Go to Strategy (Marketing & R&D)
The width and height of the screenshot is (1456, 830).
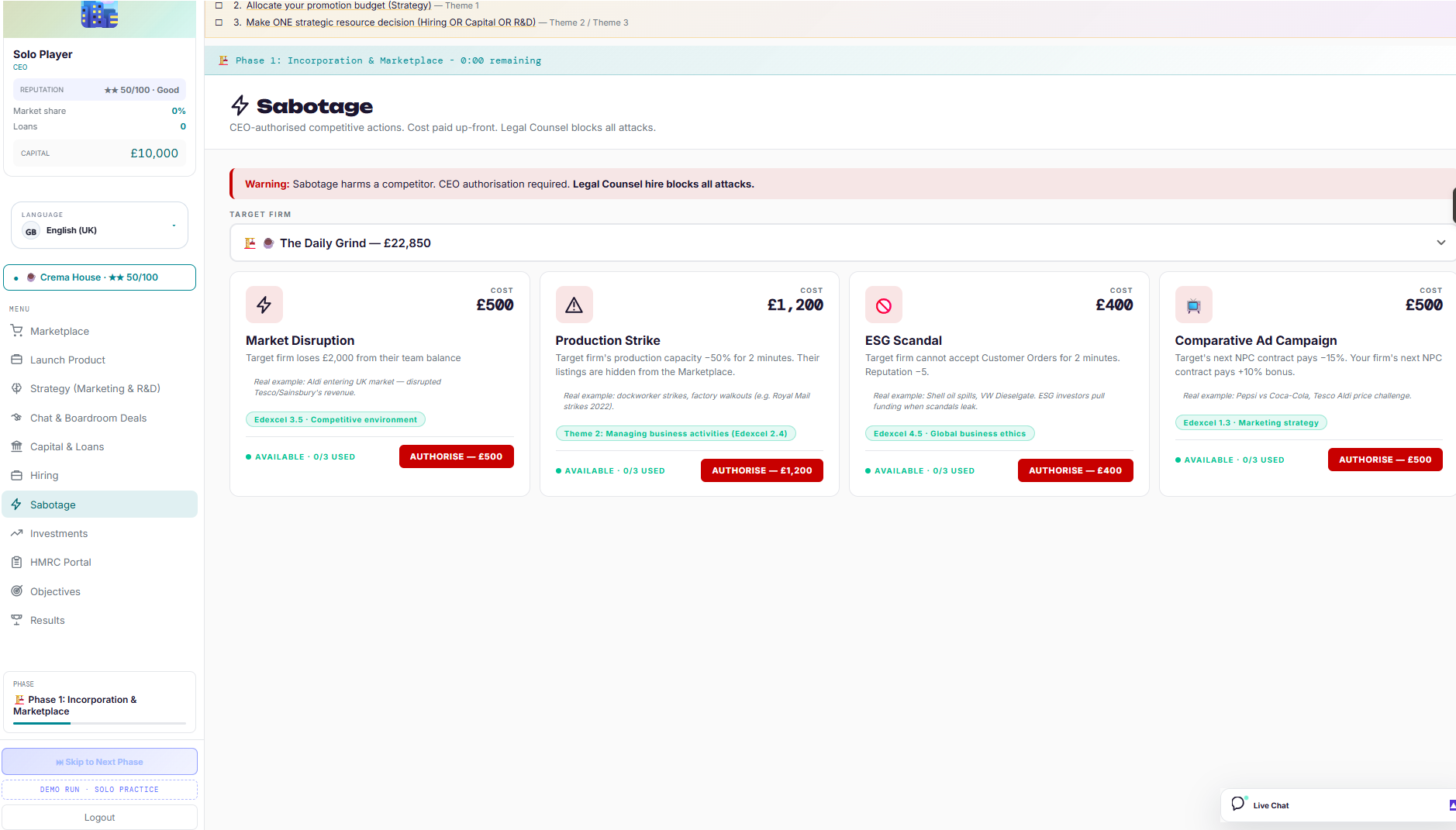point(99,388)
